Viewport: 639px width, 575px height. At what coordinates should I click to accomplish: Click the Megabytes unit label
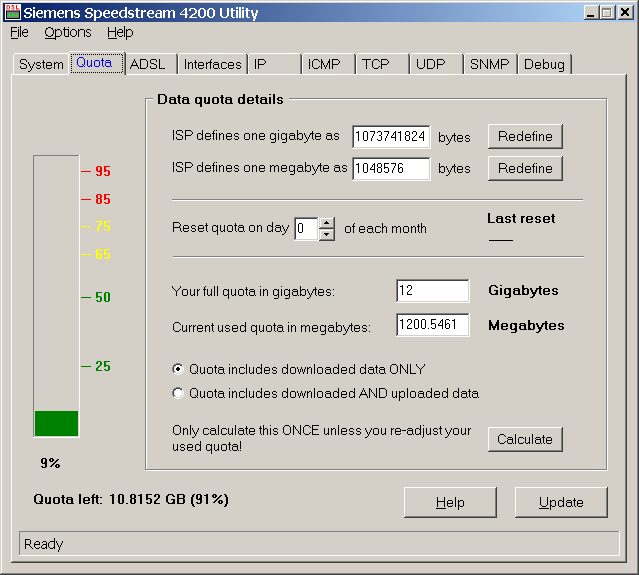(526, 325)
